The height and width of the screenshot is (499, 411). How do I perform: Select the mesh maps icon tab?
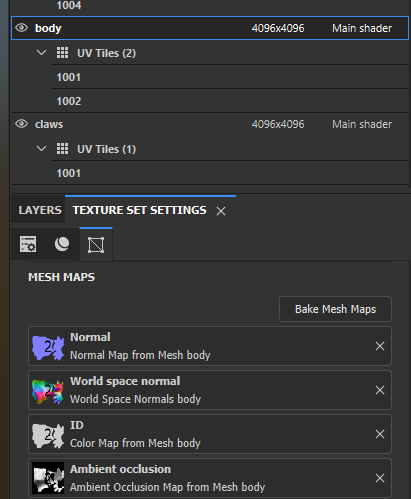point(96,245)
